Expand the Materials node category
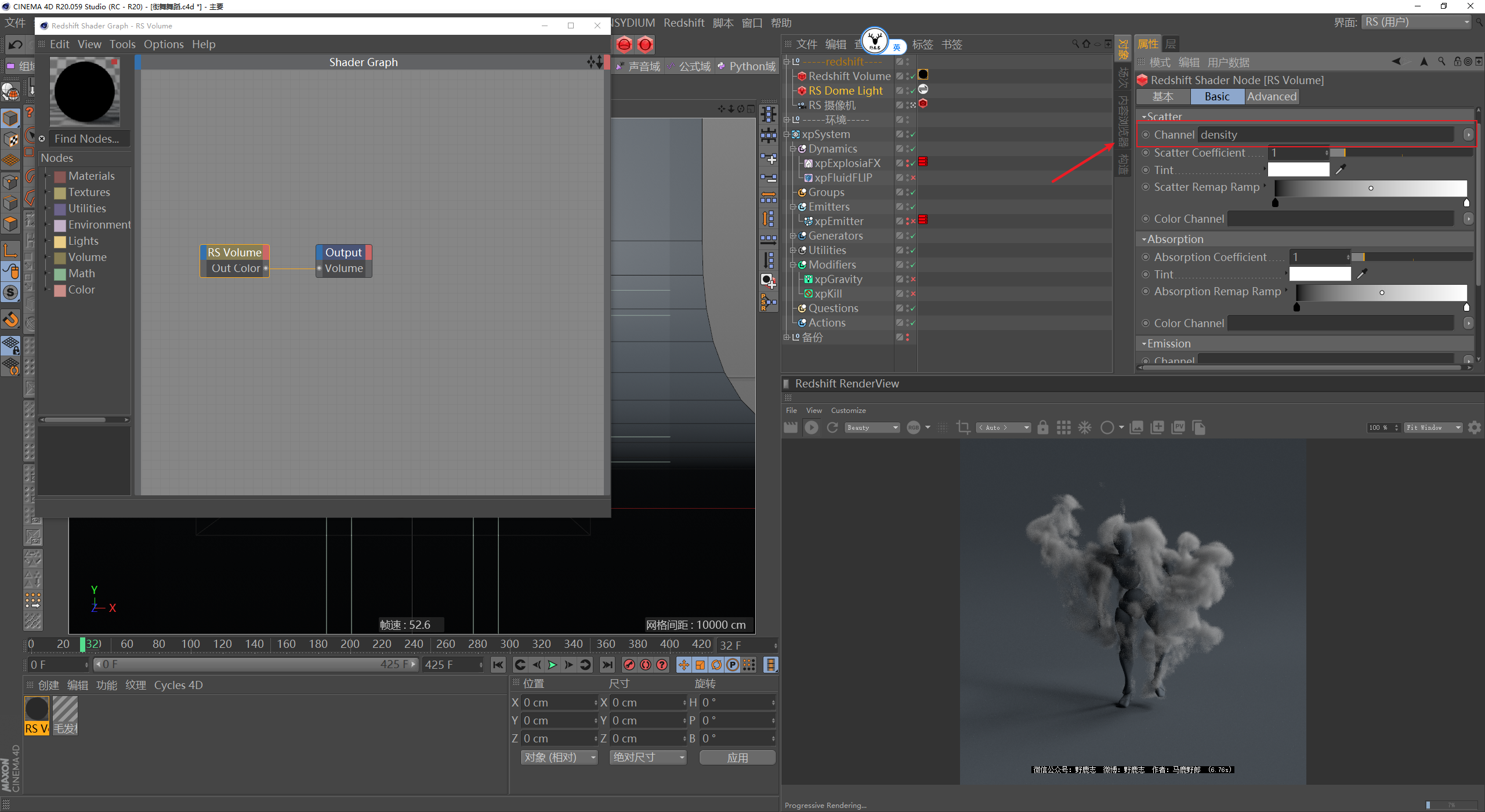Screen dimensions: 1485x812 [46, 176]
